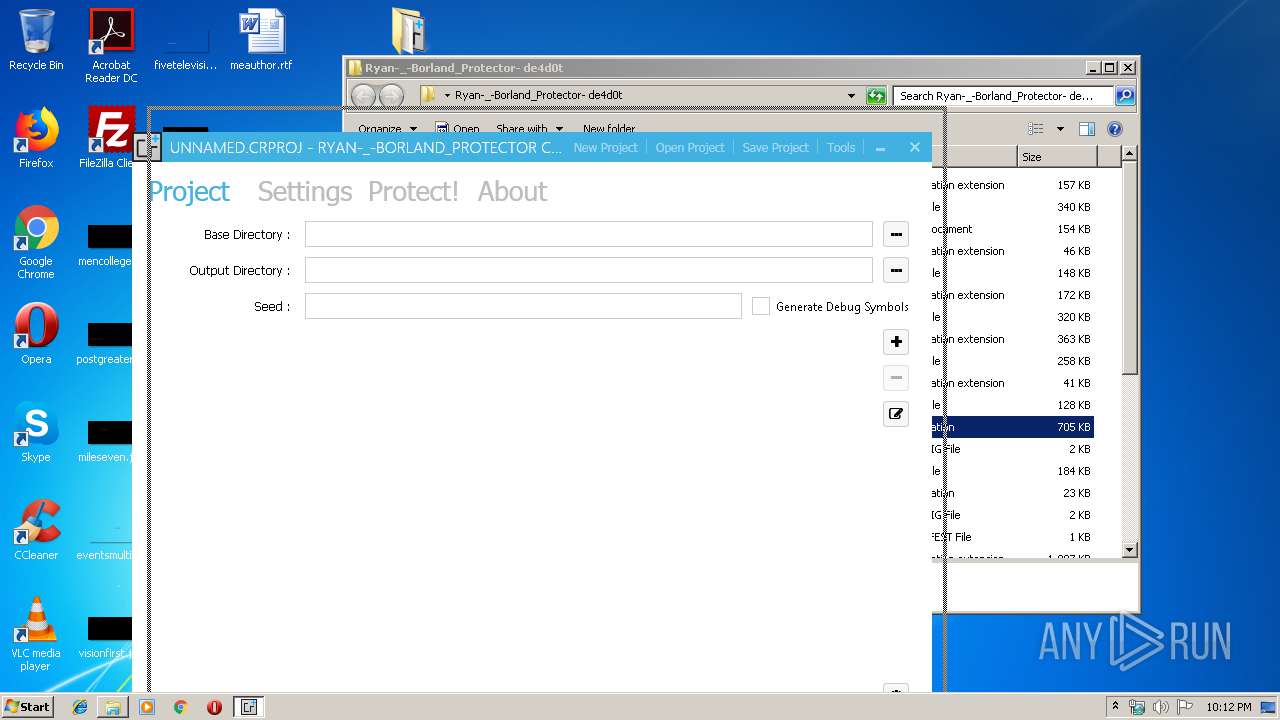Select the 157 KB file row in Explorer
The width and height of the screenshot is (1280, 720).
[1012, 185]
